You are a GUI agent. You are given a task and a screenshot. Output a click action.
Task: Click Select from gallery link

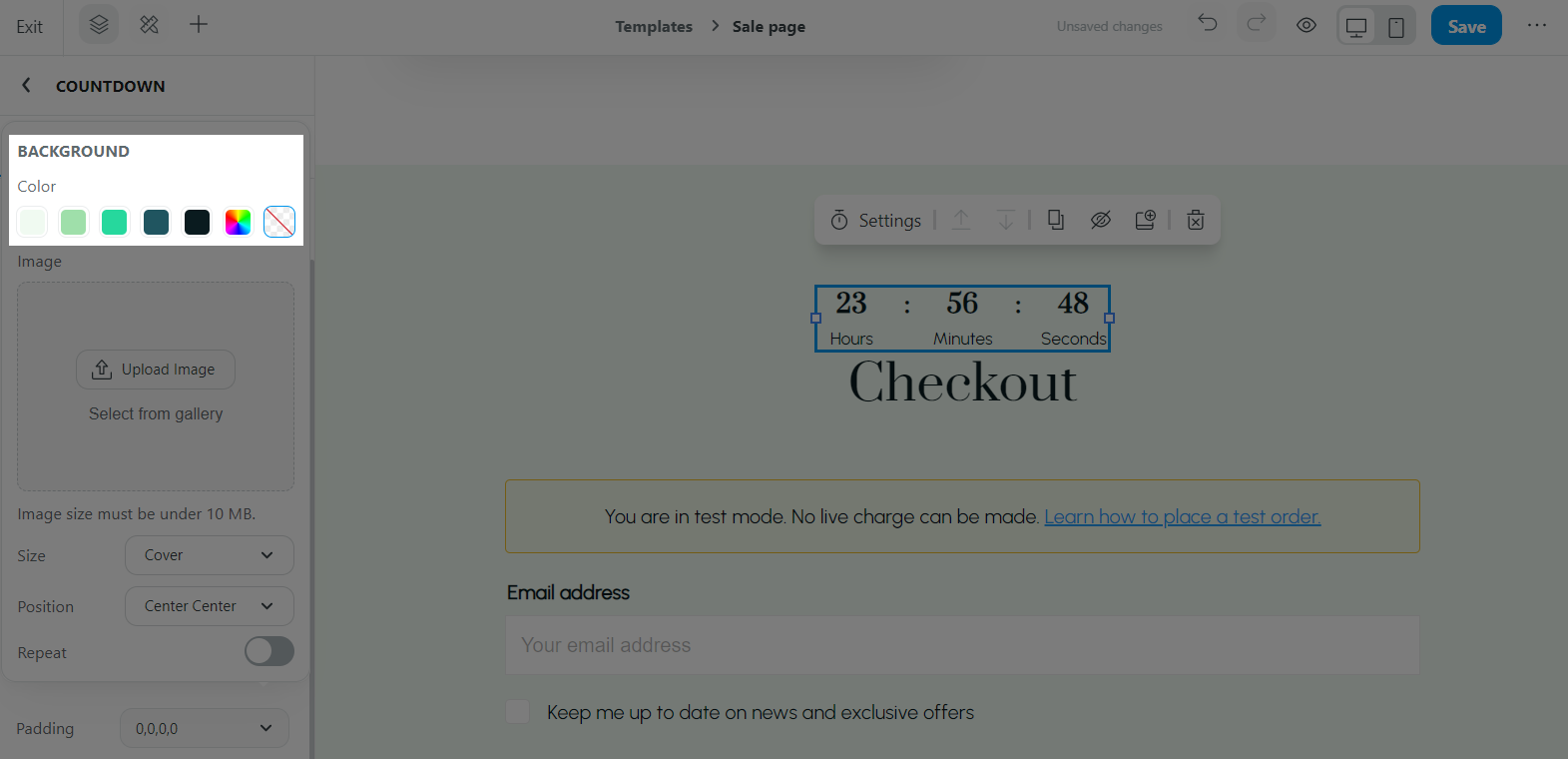click(156, 413)
